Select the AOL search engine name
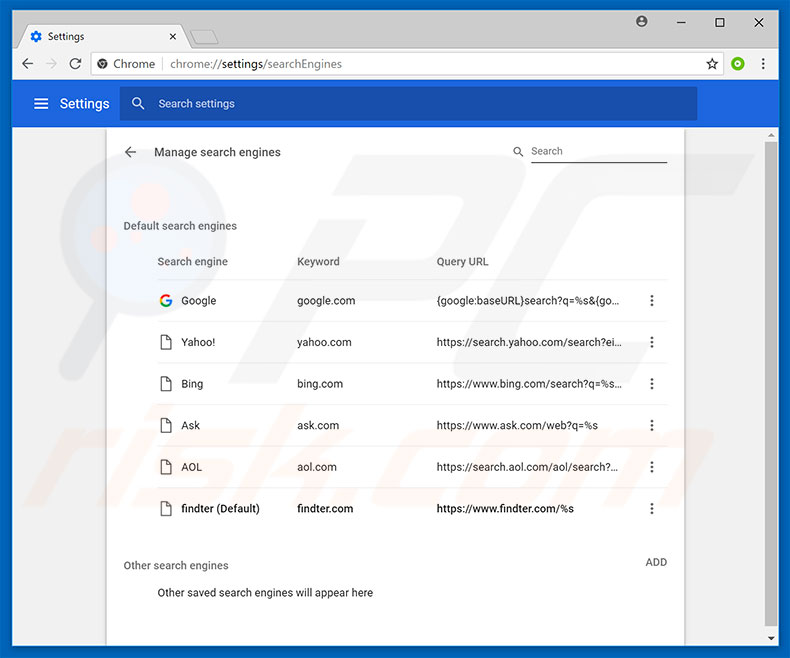This screenshot has width=790, height=658. pyautogui.click(x=191, y=467)
